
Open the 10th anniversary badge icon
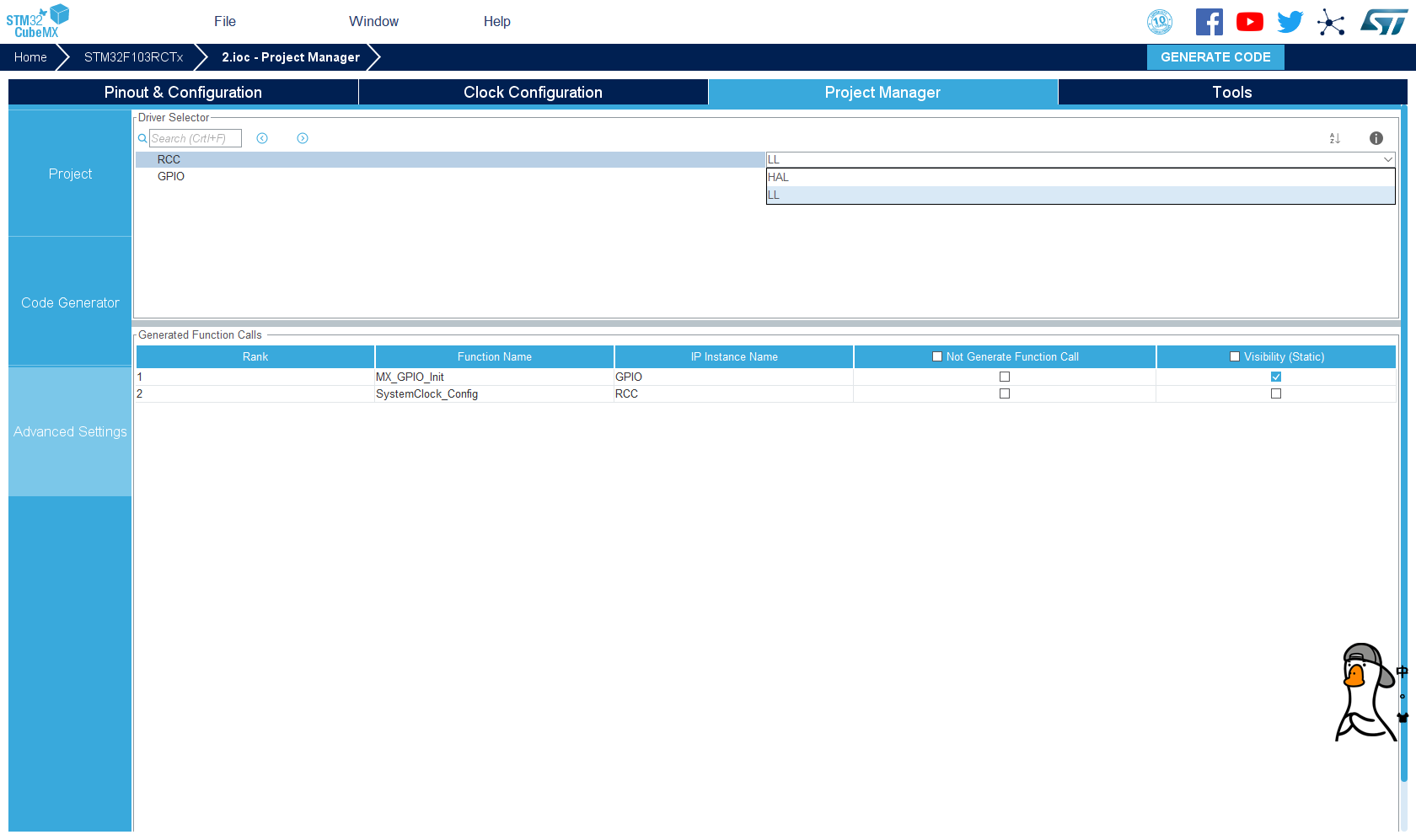tap(1160, 22)
